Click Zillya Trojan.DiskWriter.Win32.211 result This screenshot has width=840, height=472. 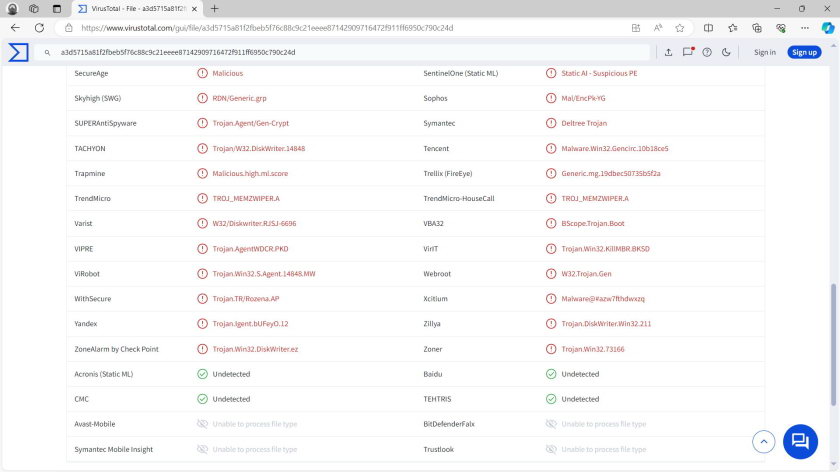[x=606, y=324]
